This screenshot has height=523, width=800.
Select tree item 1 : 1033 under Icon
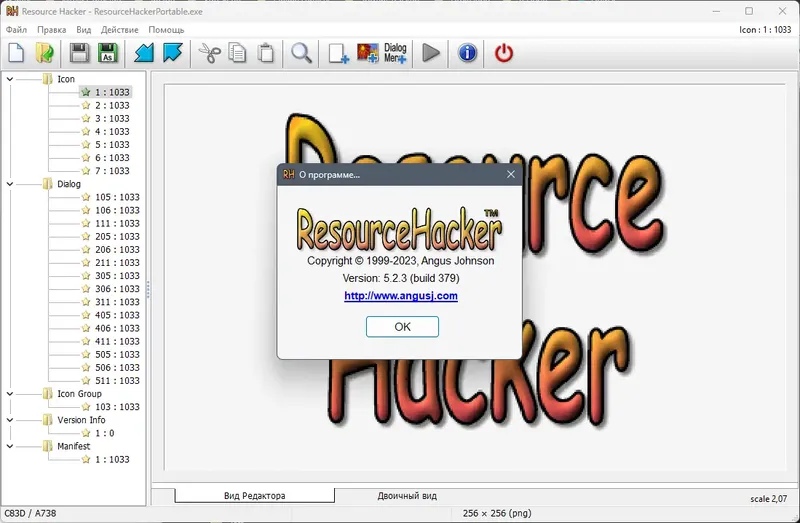pyautogui.click(x=106, y=92)
